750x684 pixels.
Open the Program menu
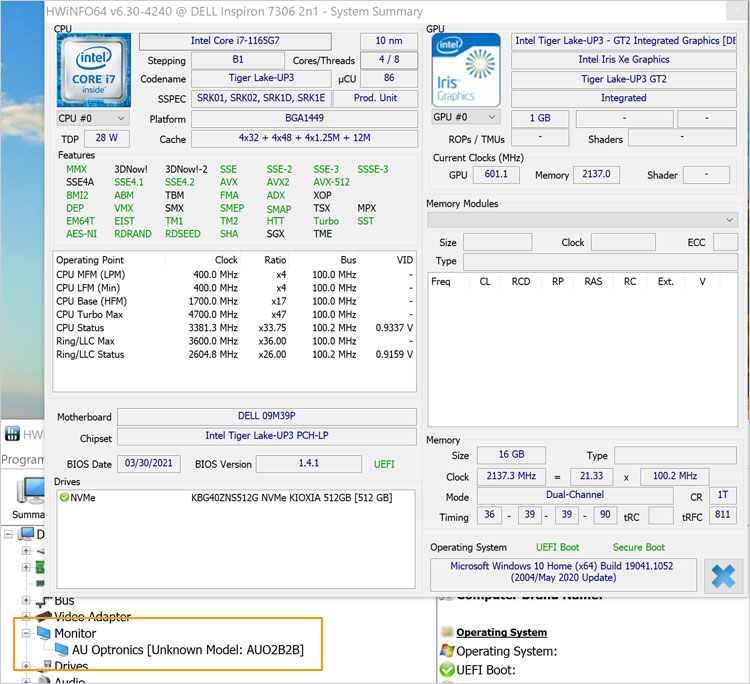tap(22, 460)
